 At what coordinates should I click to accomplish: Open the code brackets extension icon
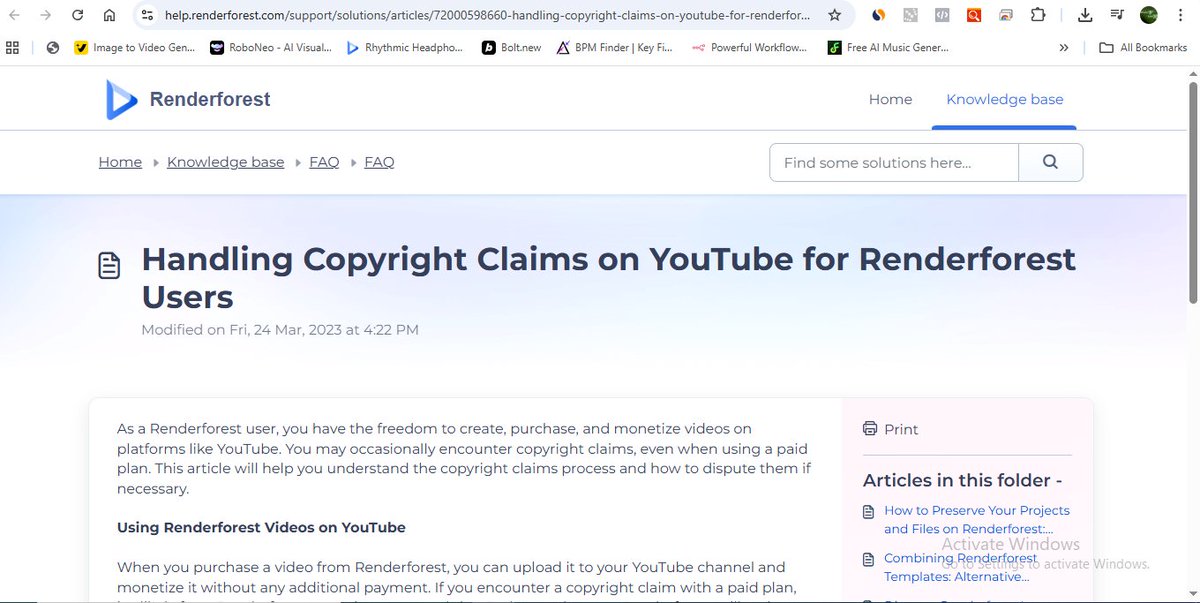pos(941,15)
